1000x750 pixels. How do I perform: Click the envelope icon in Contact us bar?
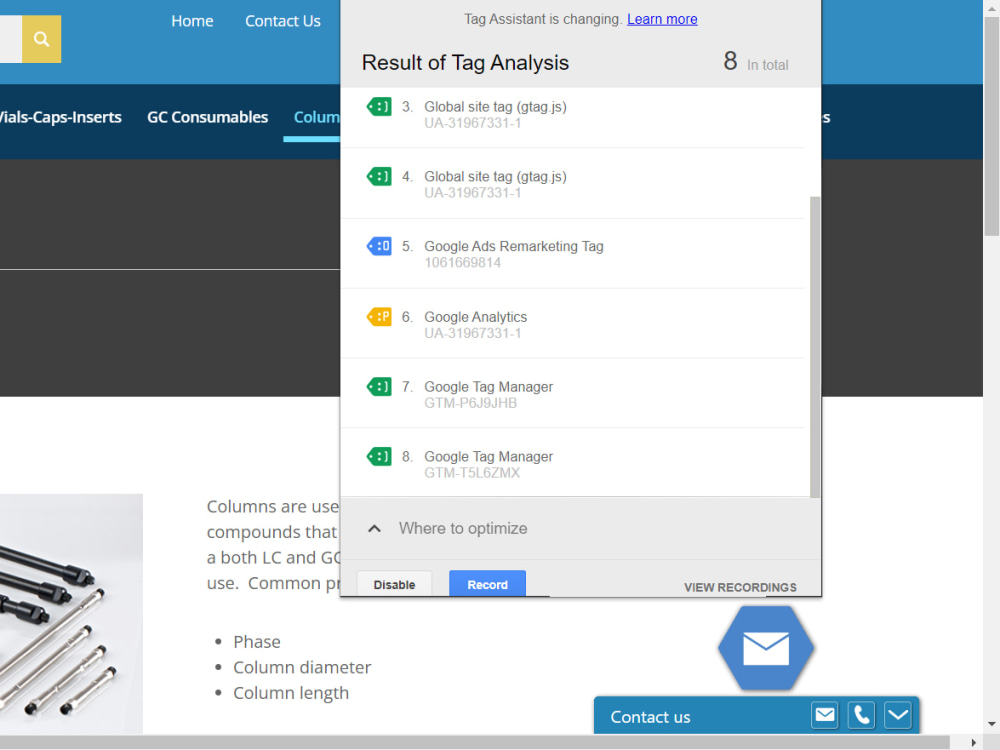click(824, 714)
